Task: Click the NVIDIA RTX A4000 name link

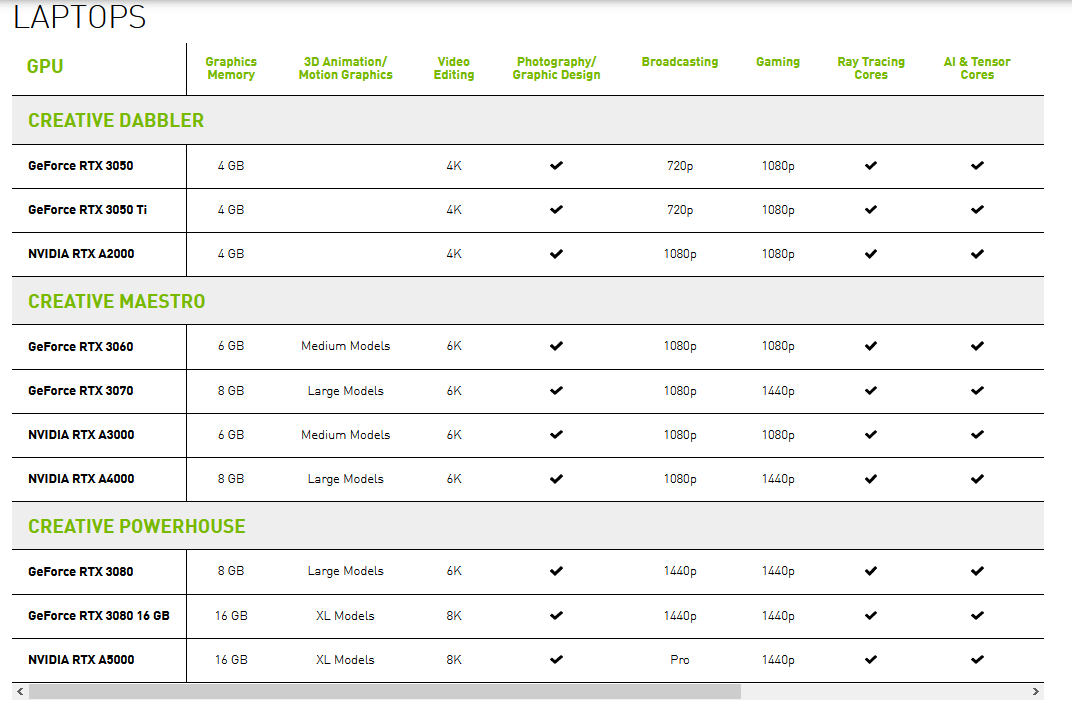Action: [80, 479]
